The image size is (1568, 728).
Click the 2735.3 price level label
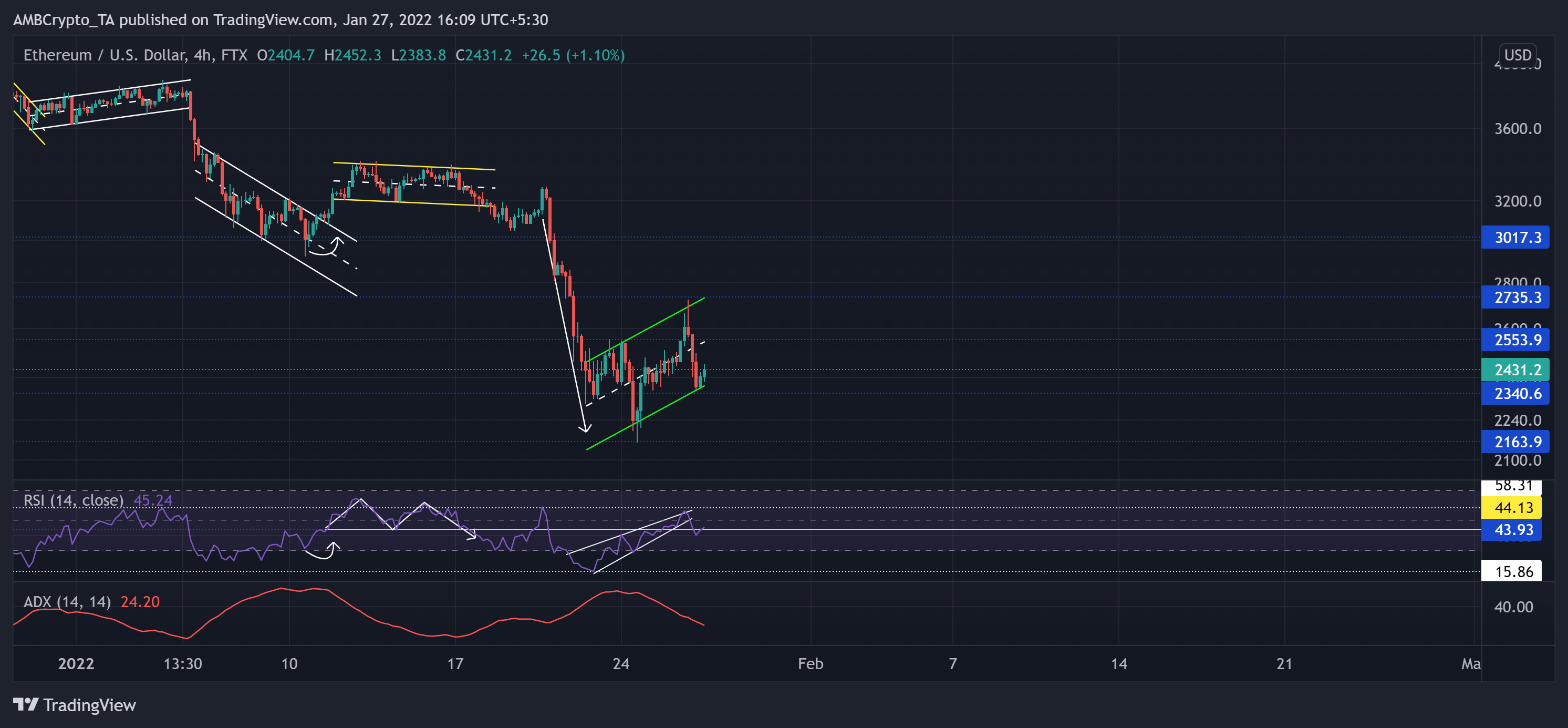click(1515, 298)
